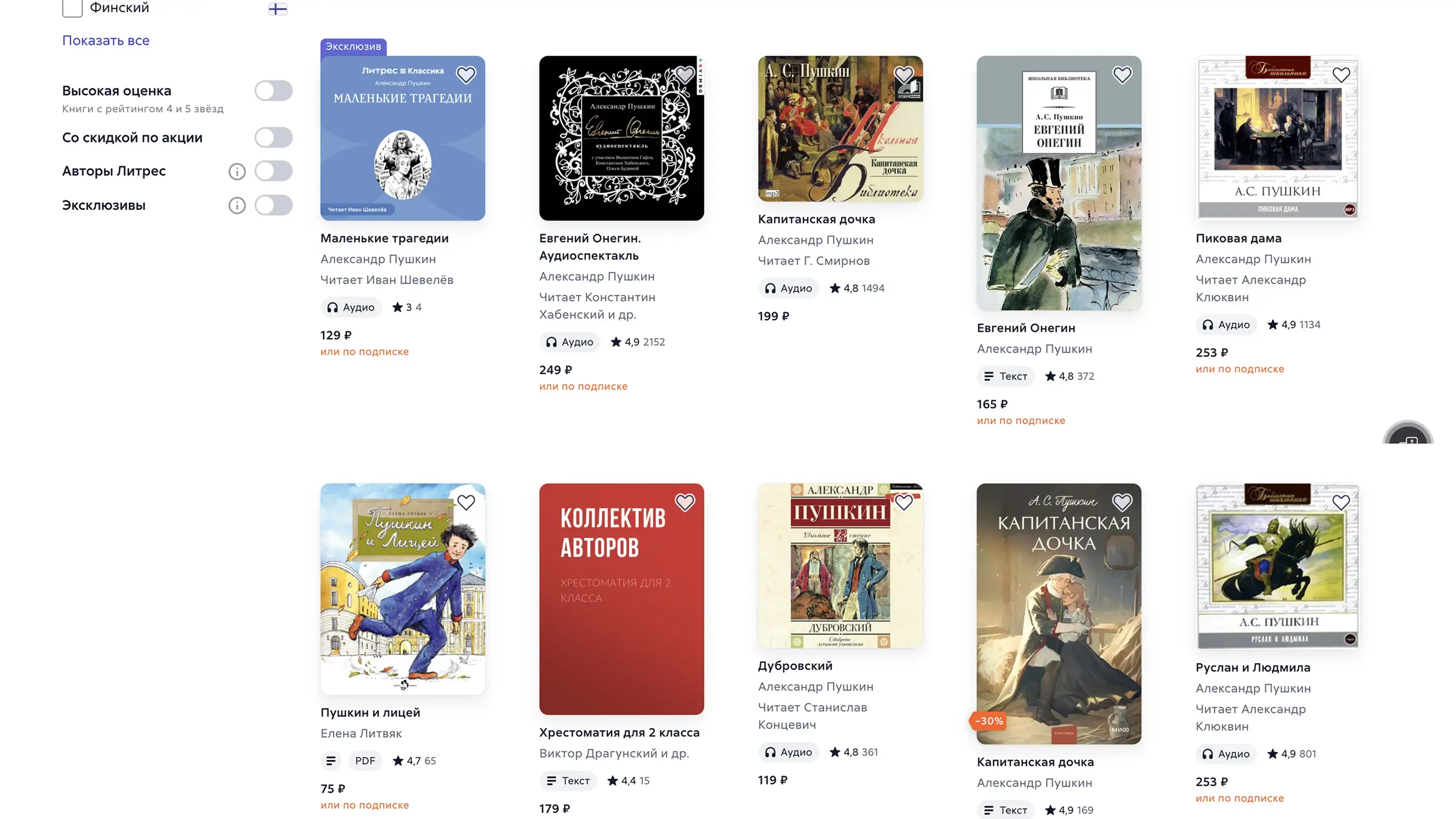Open author link Елена Литвяк

pyautogui.click(x=361, y=734)
